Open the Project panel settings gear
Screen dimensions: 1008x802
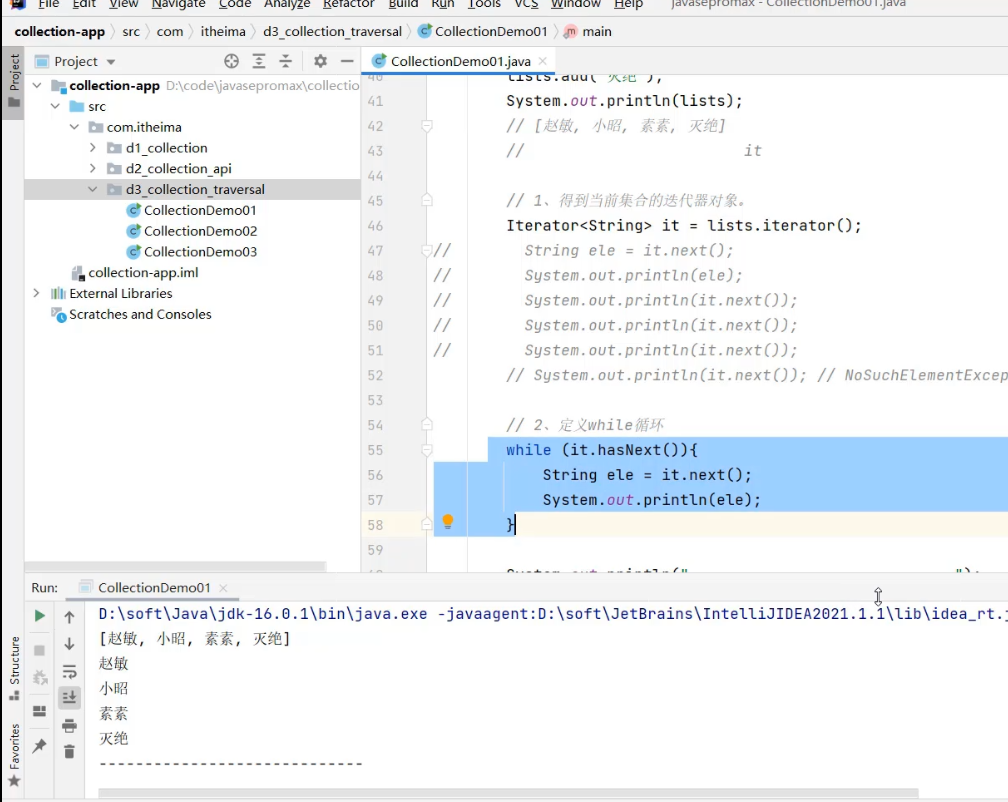[320, 61]
